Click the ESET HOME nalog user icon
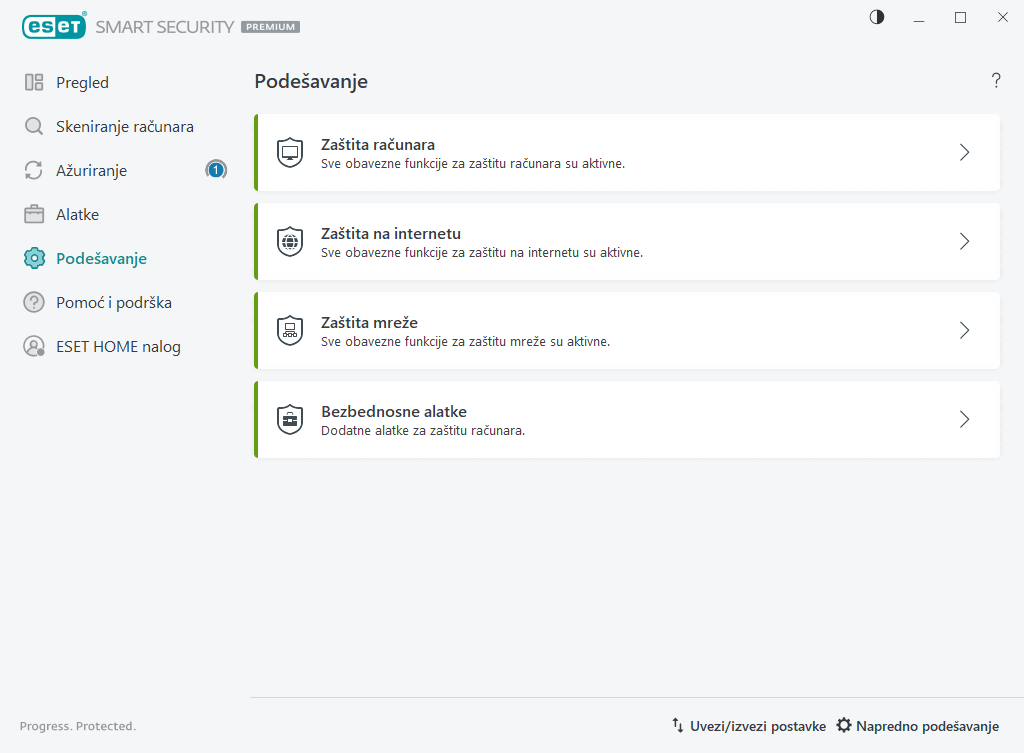1024x753 pixels. tap(34, 347)
